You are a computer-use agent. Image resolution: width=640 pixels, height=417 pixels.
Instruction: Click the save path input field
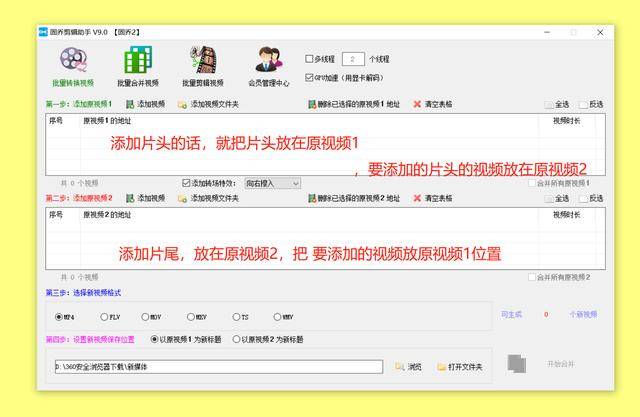pyautogui.click(x=219, y=367)
